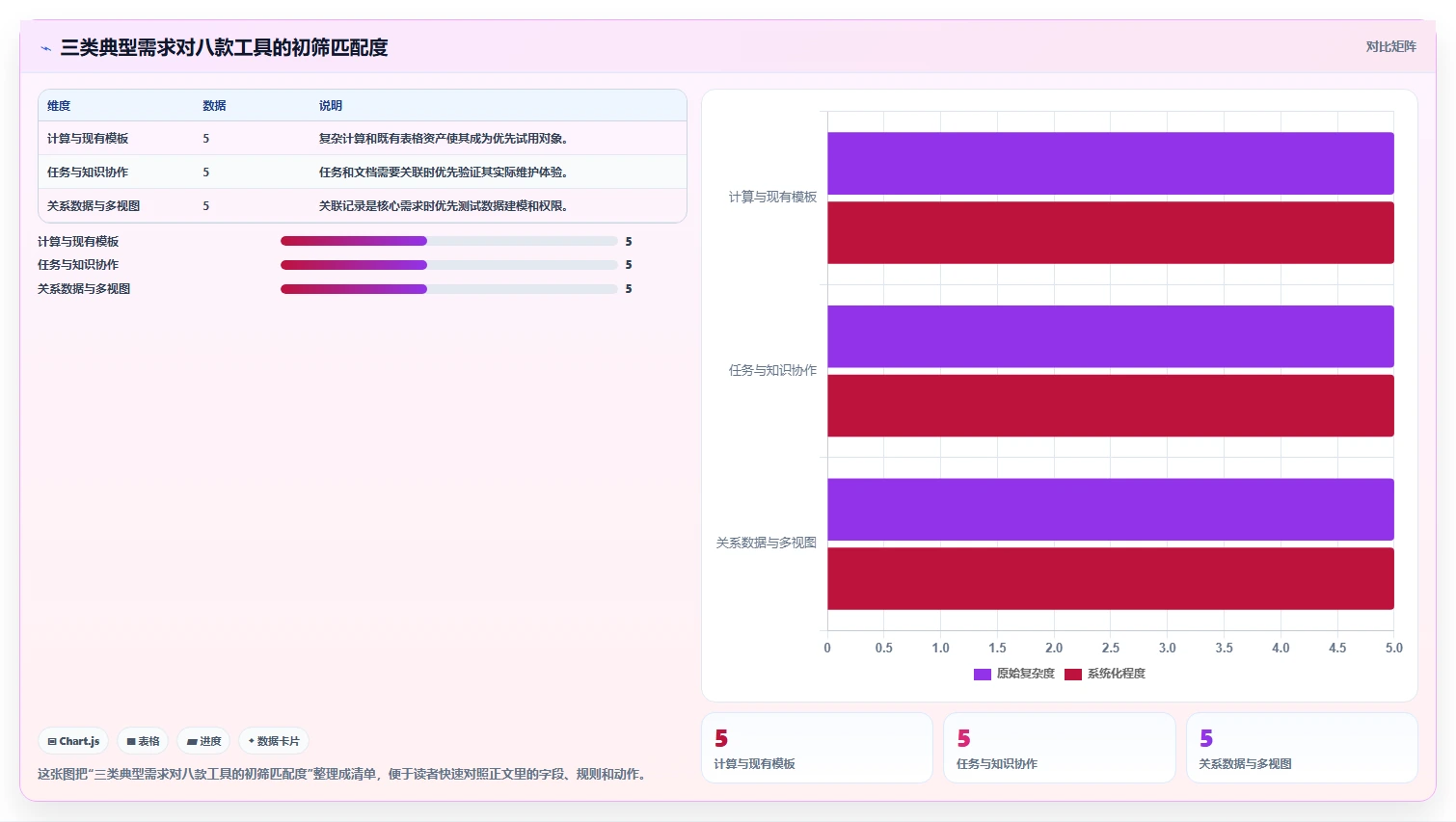
Task: Click the 2.5 x-axis tick label
Action: click(1111, 649)
